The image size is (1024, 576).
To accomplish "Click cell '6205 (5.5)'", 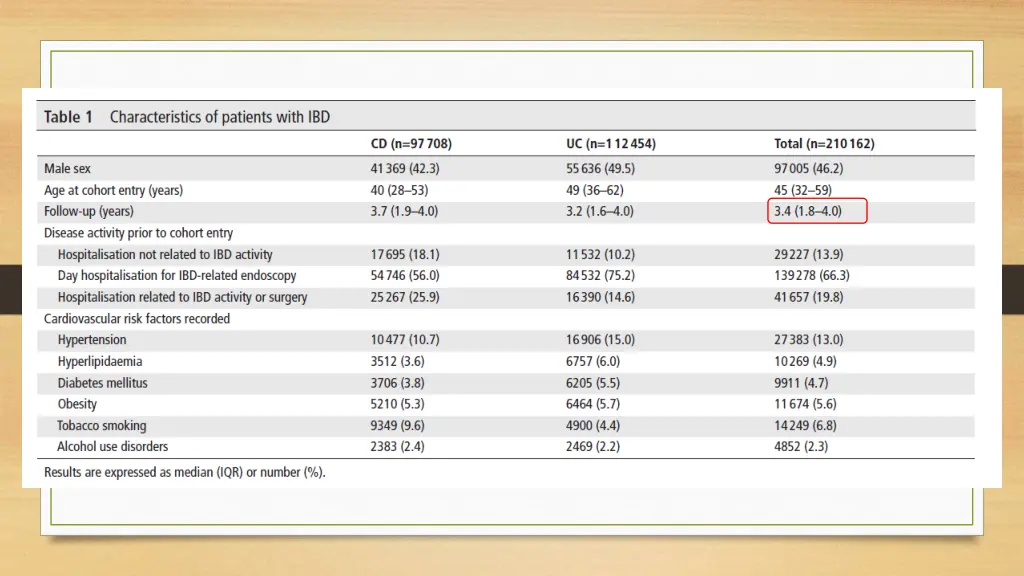I will tap(593, 383).
